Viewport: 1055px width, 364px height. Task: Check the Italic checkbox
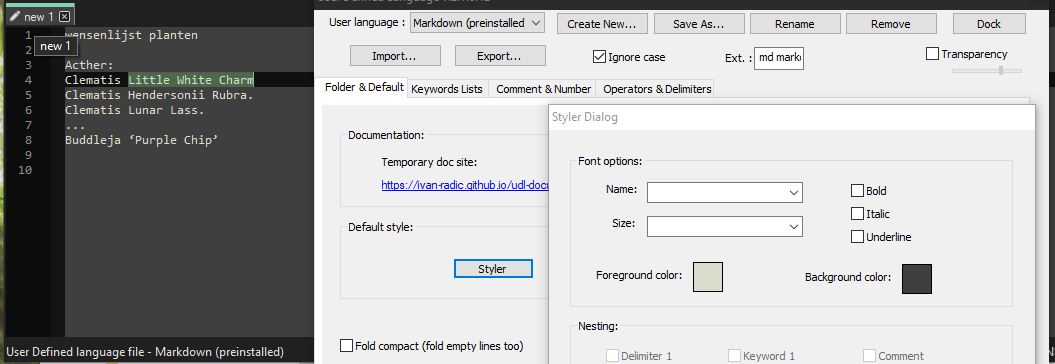coord(857,214)
